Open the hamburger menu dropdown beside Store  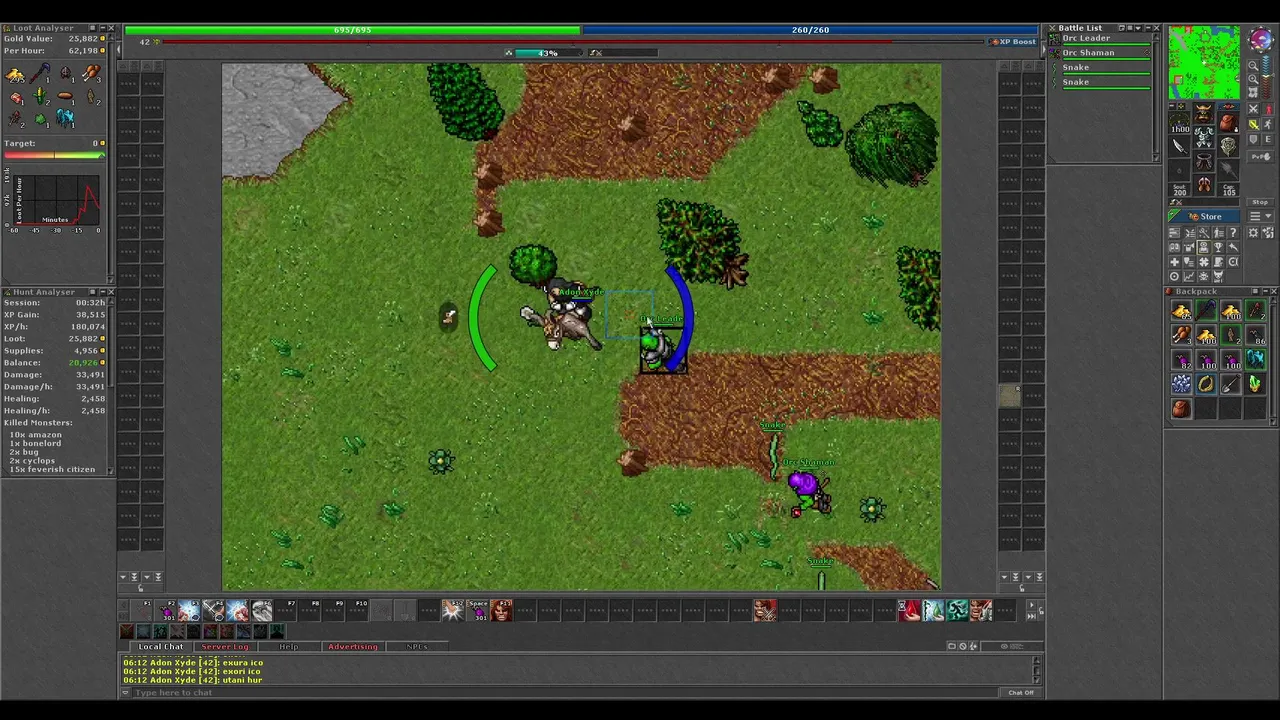tap(1260, 216)
